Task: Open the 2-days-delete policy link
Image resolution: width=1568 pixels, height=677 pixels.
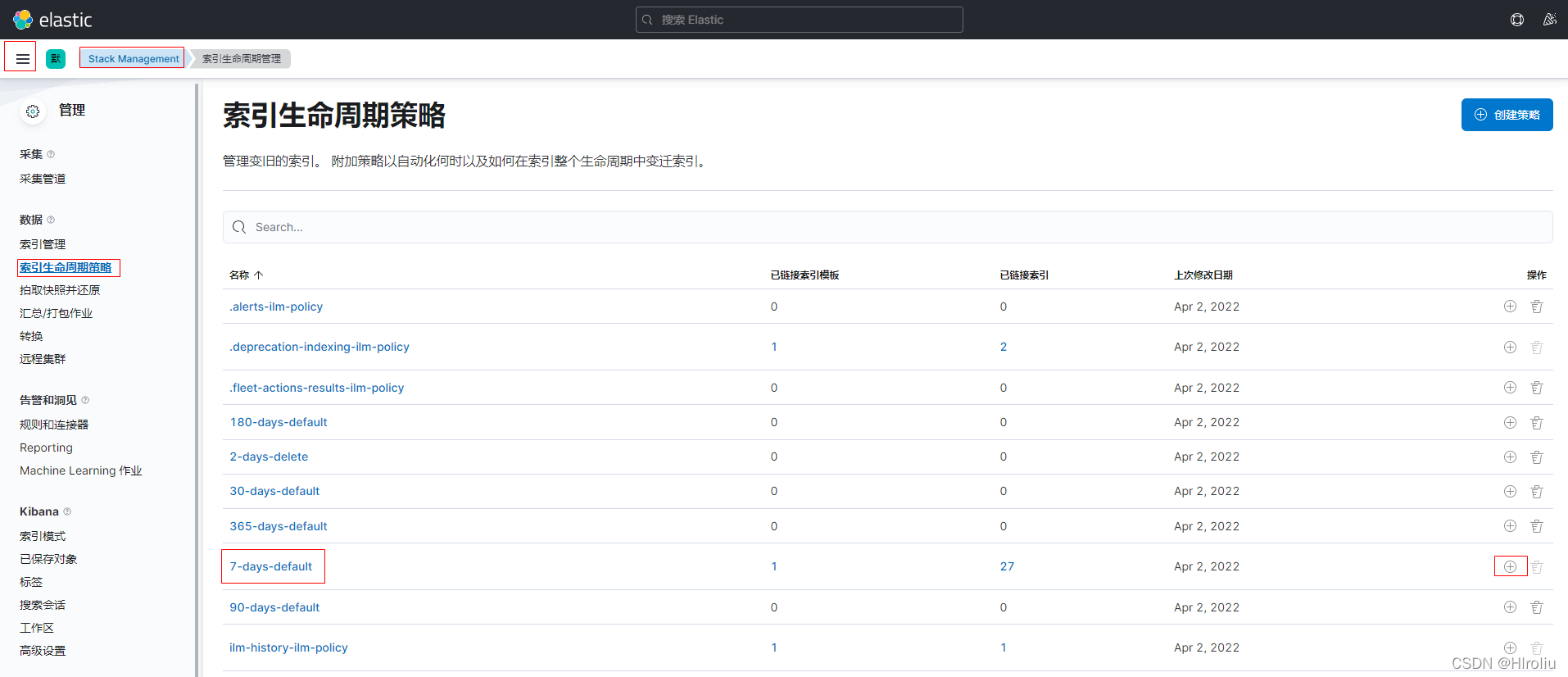Action: pos(269,457)
